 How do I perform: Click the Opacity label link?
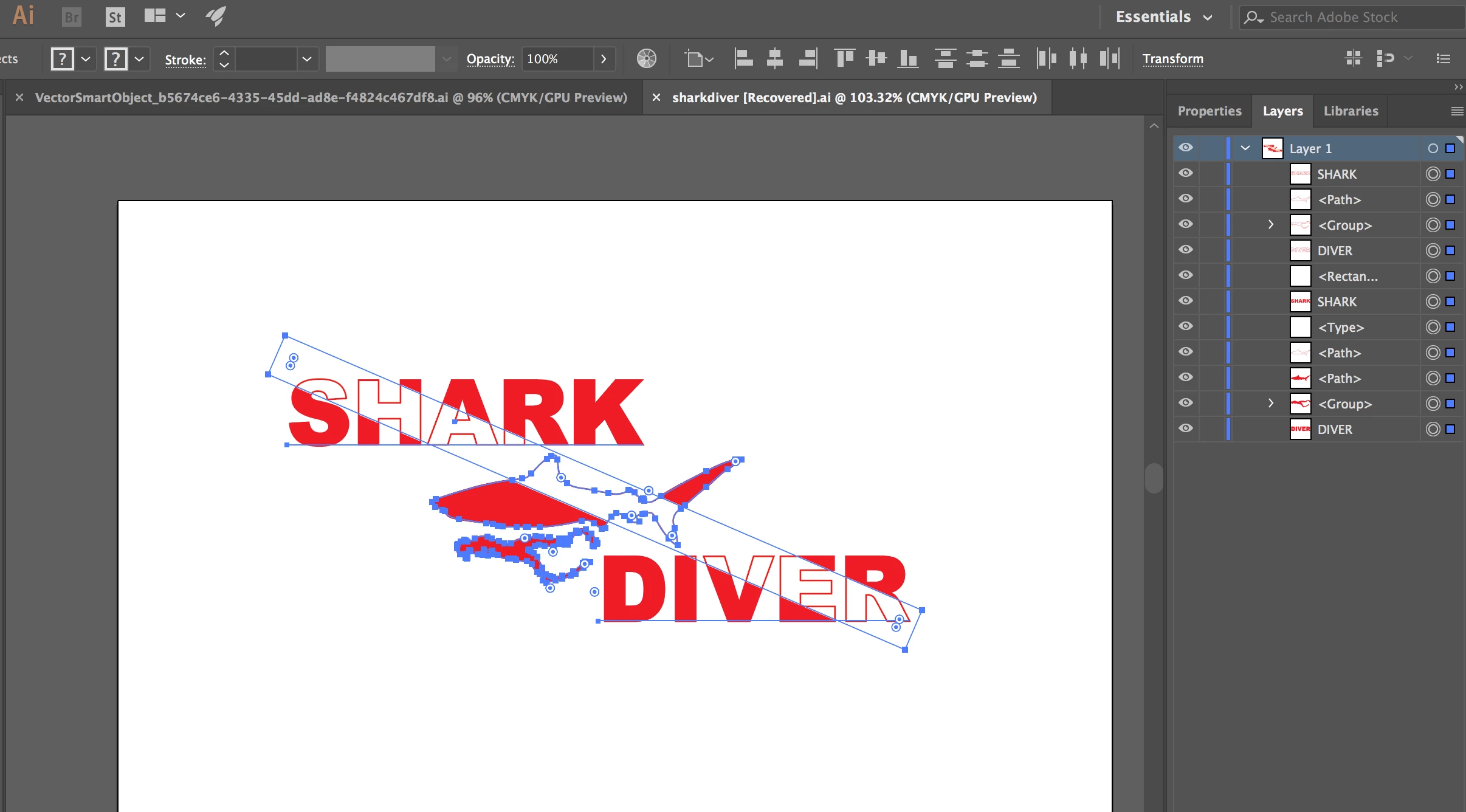(490, 59)
